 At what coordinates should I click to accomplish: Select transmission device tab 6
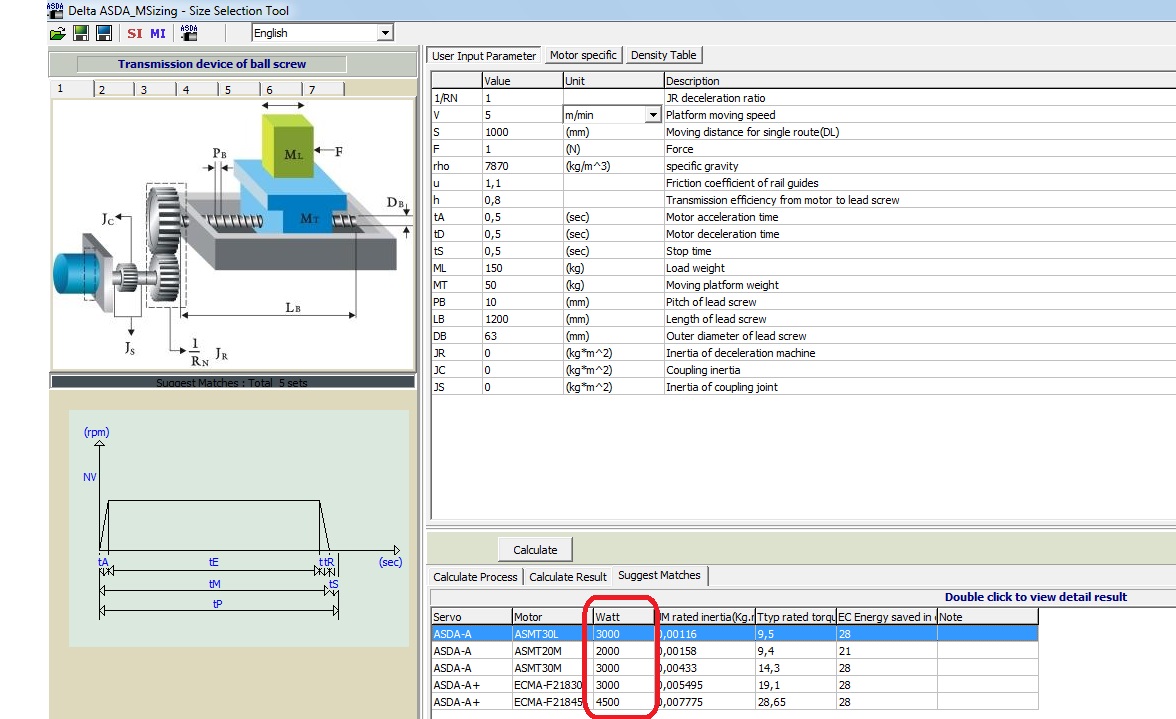pos(283,89)
